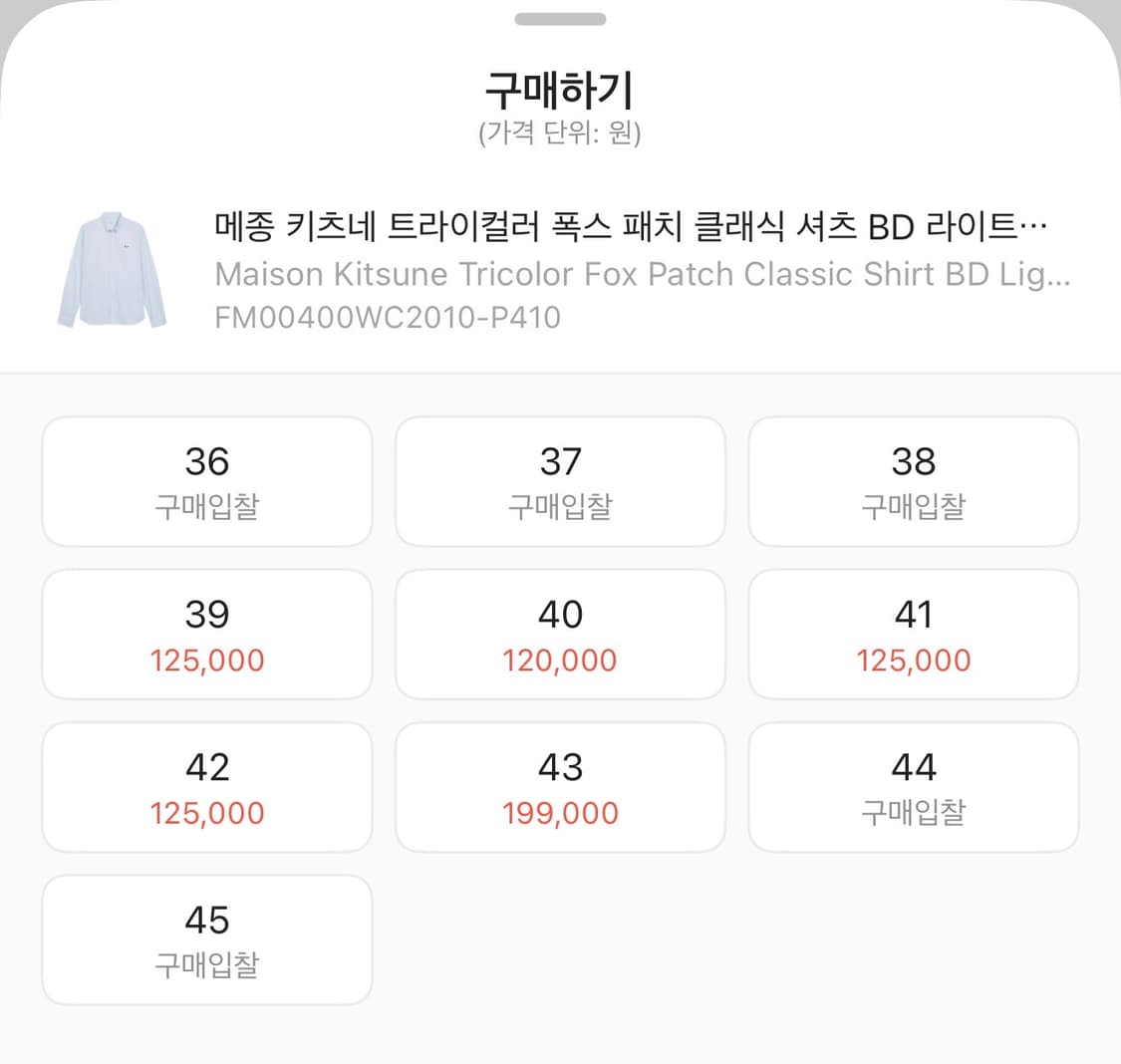Tap the drag handle above the sheet
The width and height of the screenshot is (1121, 1064).
tap(560, 18)
